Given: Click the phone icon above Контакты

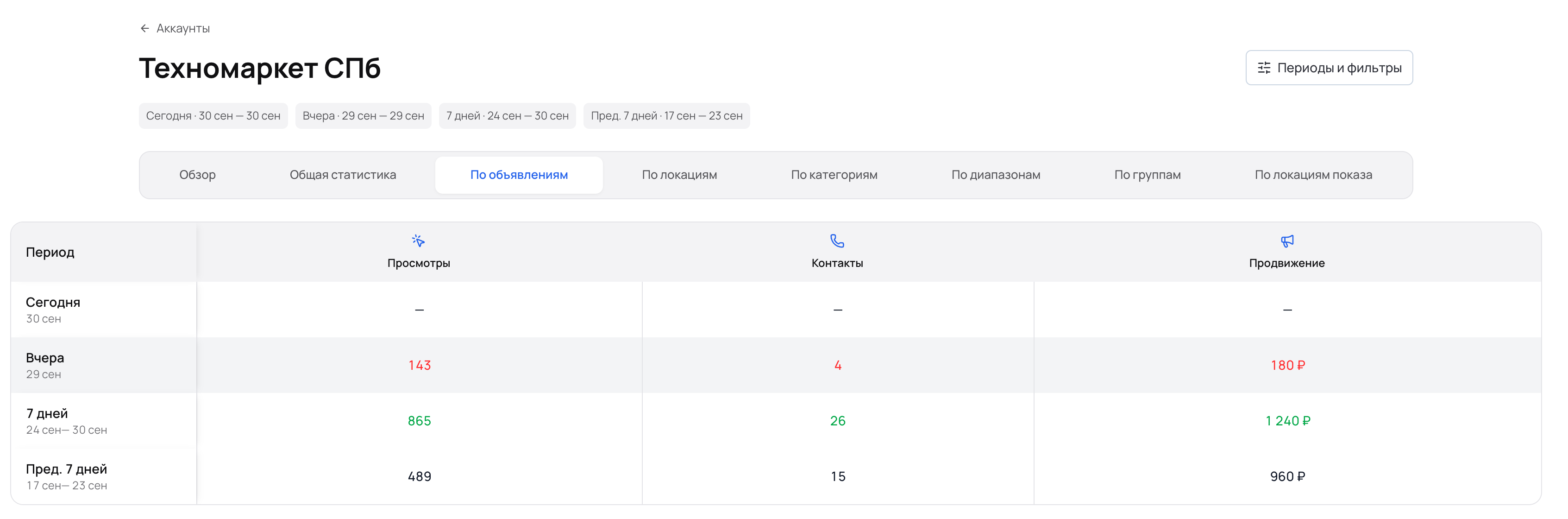Looking at the screenshot, I should point(837,241).
